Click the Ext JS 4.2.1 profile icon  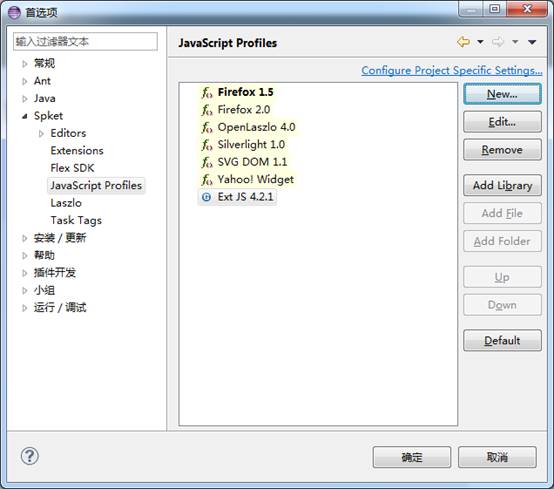point(206,197)
